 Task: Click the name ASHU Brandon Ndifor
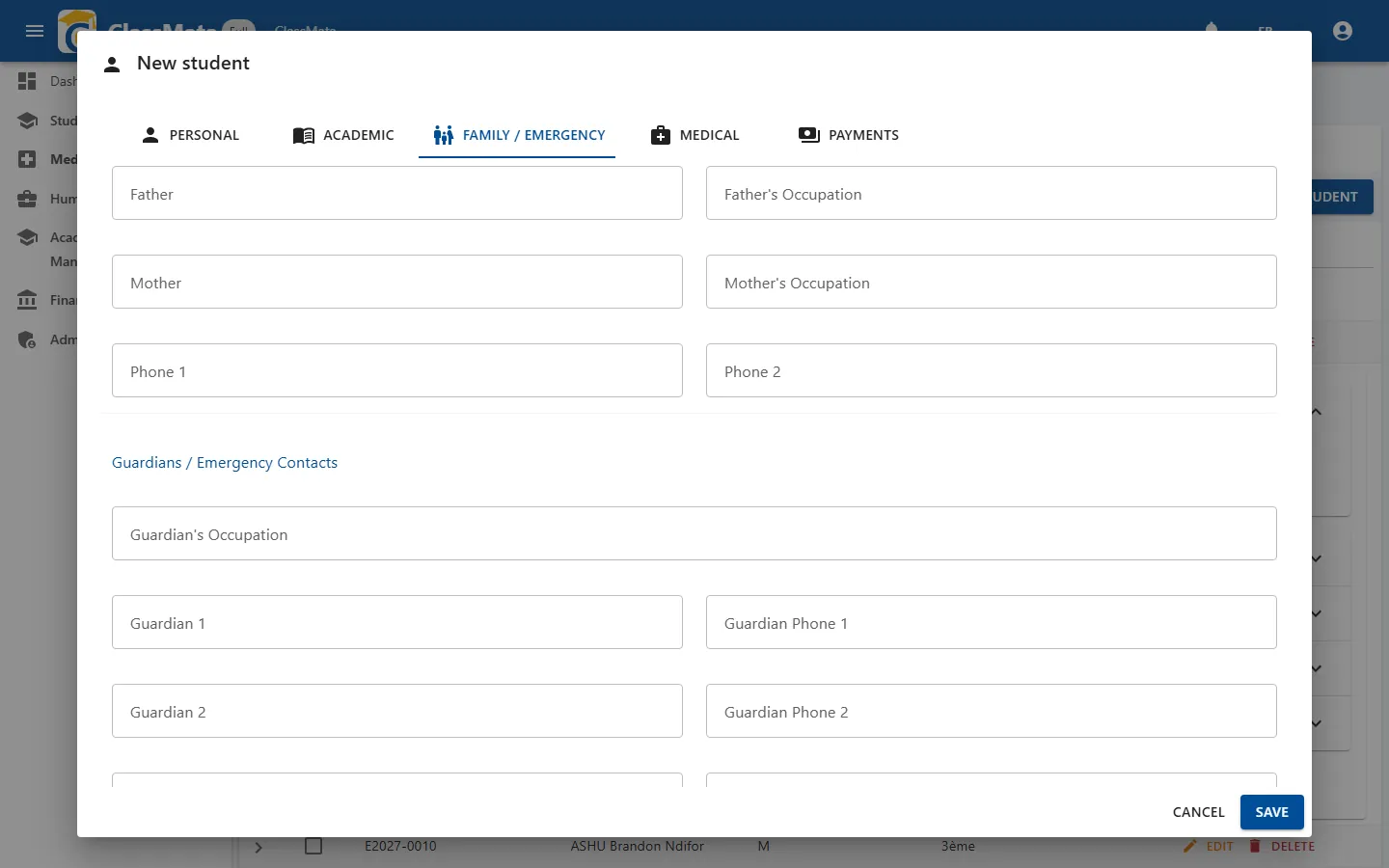tap(637, 846)
